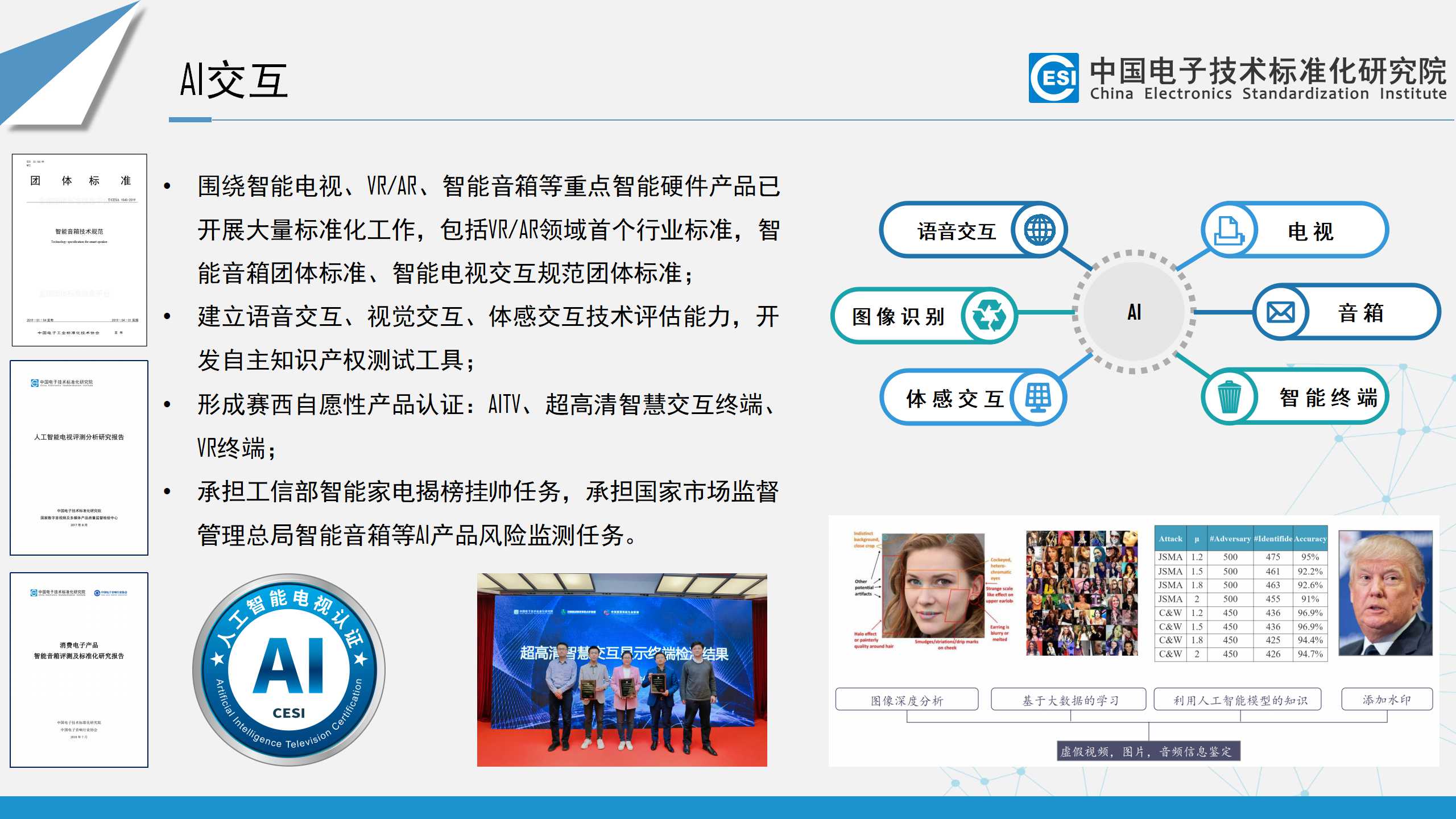This screenshot has width=1456, height=819.
Task: Click the central AI dashed circle
Action: (x=1134, y=312)
